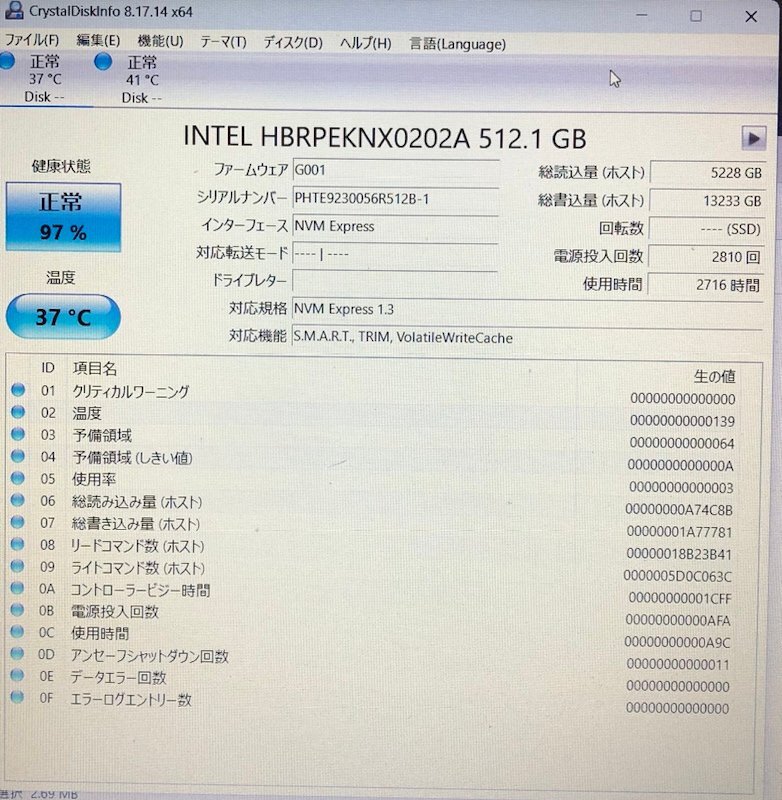Click the blue status dot for ID 03

click(18, 434)
